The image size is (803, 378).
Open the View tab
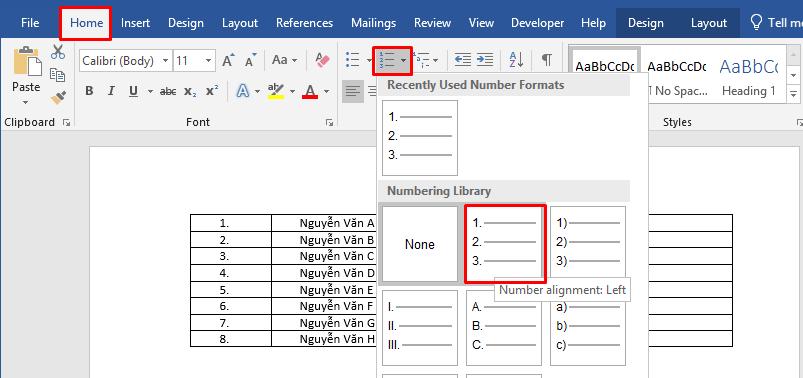tap(481, 23)
